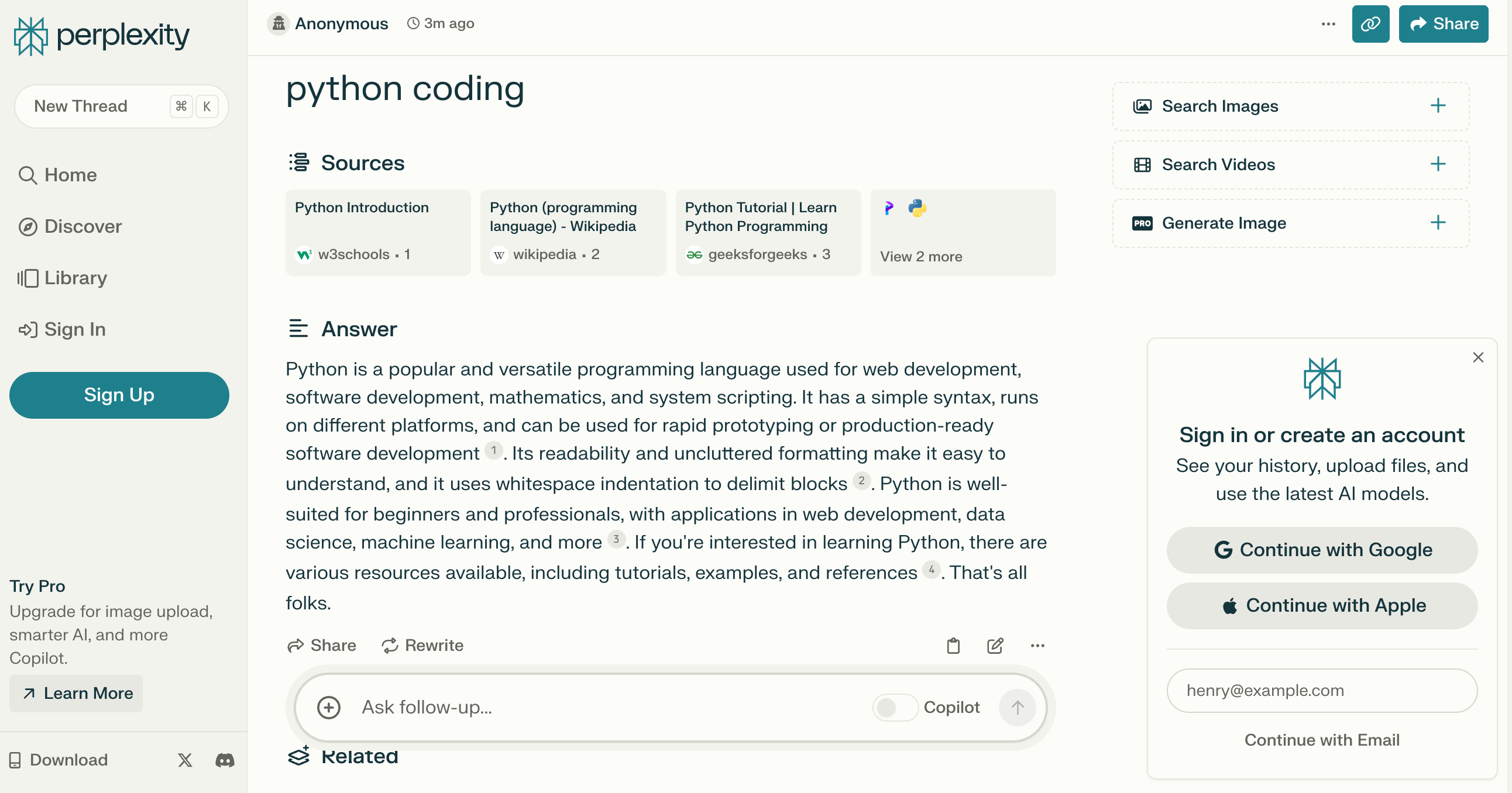This screenshot has height=793, width=1512.
Task: Click the Search Videos film icon
Action: coord(1142,165)
